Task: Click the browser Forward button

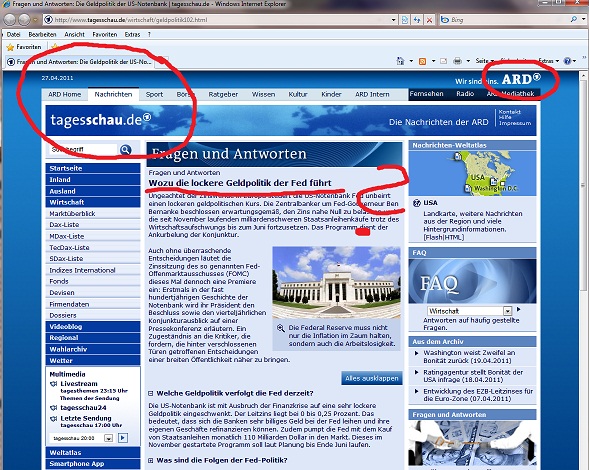Action: point(24,20)
